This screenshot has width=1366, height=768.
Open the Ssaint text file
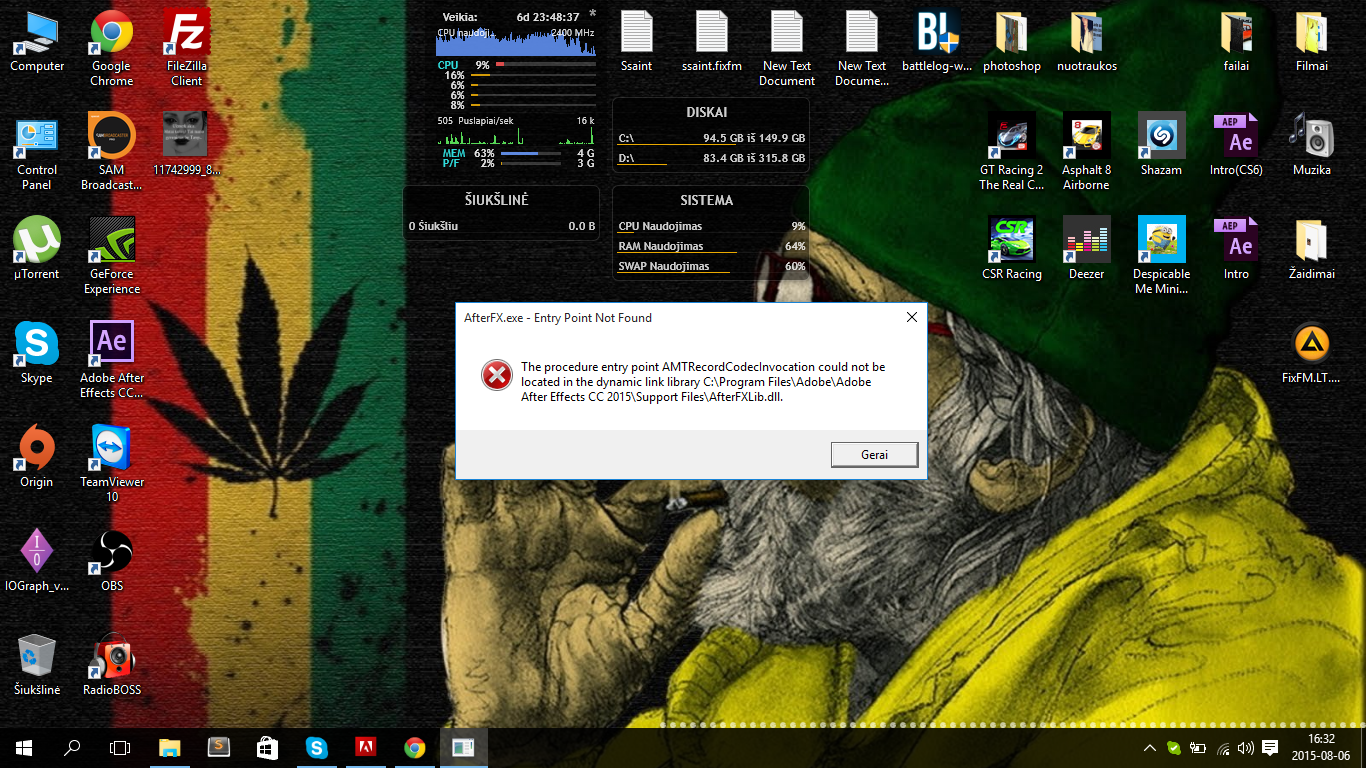(x=636, y=42)
